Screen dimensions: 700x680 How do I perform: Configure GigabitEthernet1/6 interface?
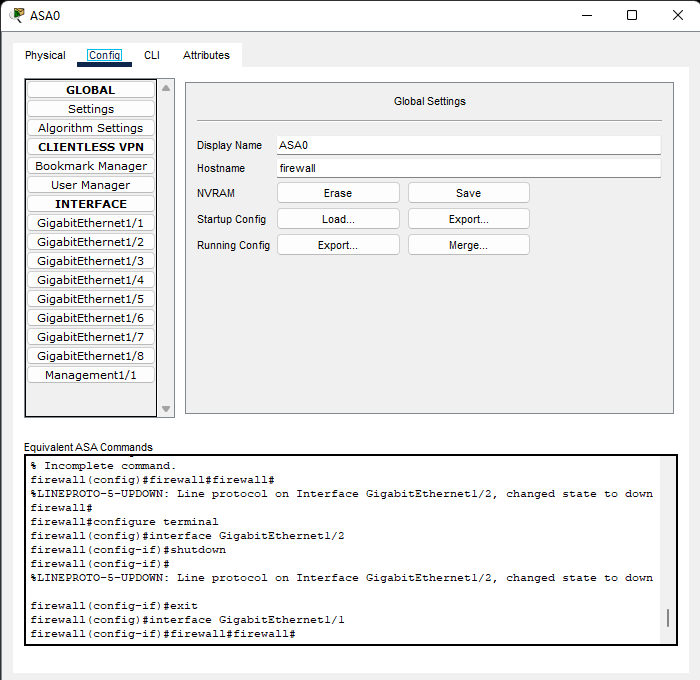91,318
